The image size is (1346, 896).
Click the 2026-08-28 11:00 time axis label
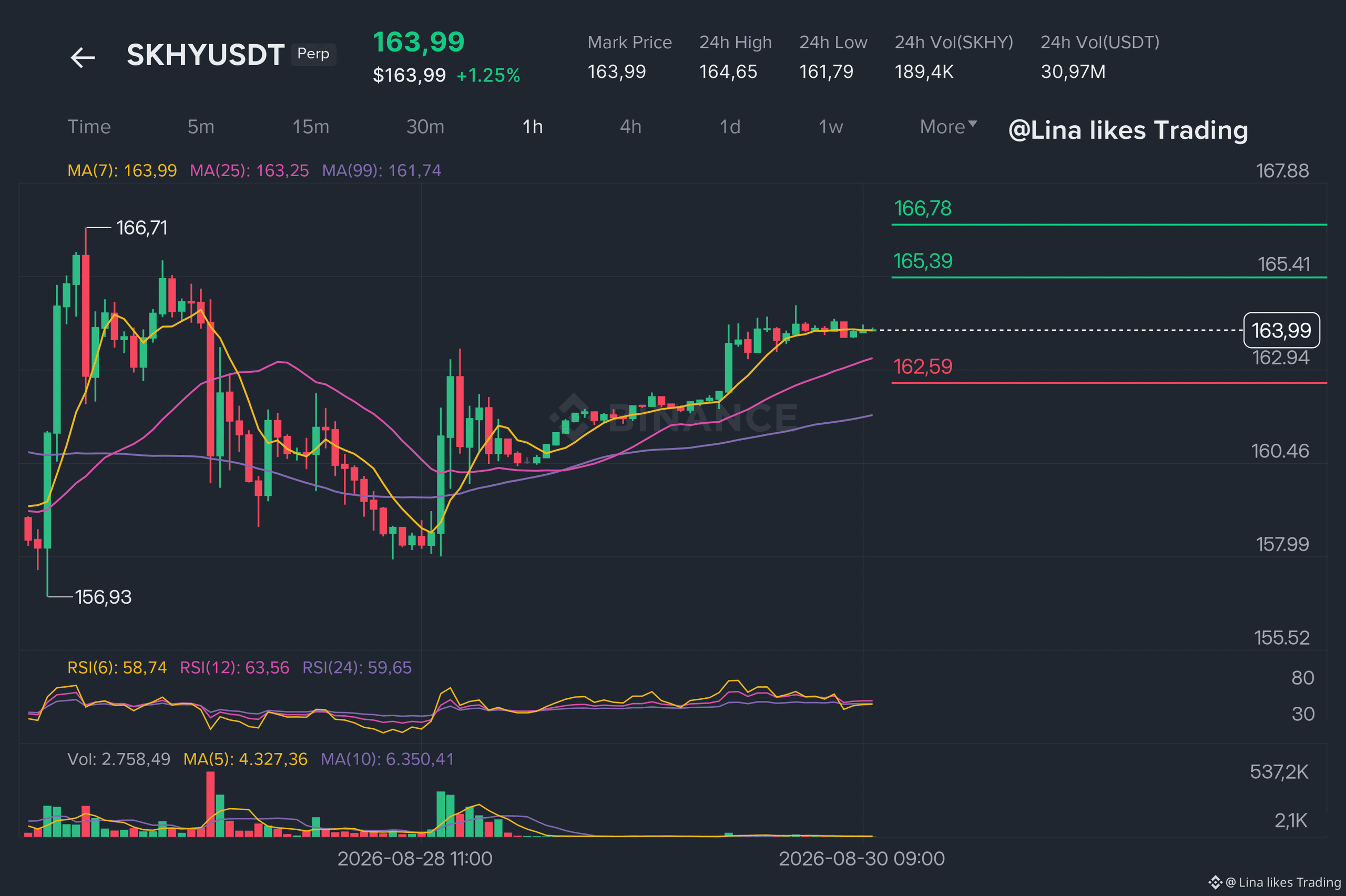(415, 859)
